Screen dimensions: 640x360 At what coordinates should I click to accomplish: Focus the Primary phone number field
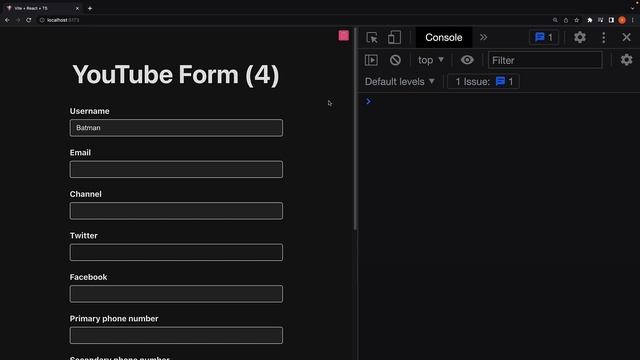point(176,336)
